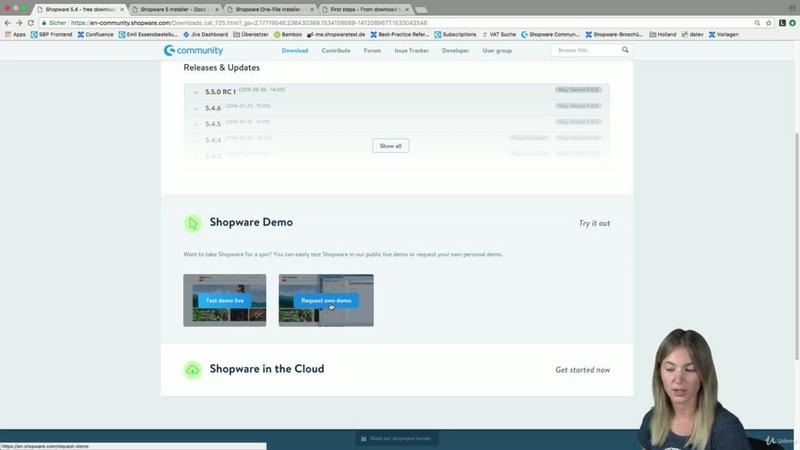This screenshot has height=450, width=800.
Task: Click the Shopware community logo
Action: [193, 50]
